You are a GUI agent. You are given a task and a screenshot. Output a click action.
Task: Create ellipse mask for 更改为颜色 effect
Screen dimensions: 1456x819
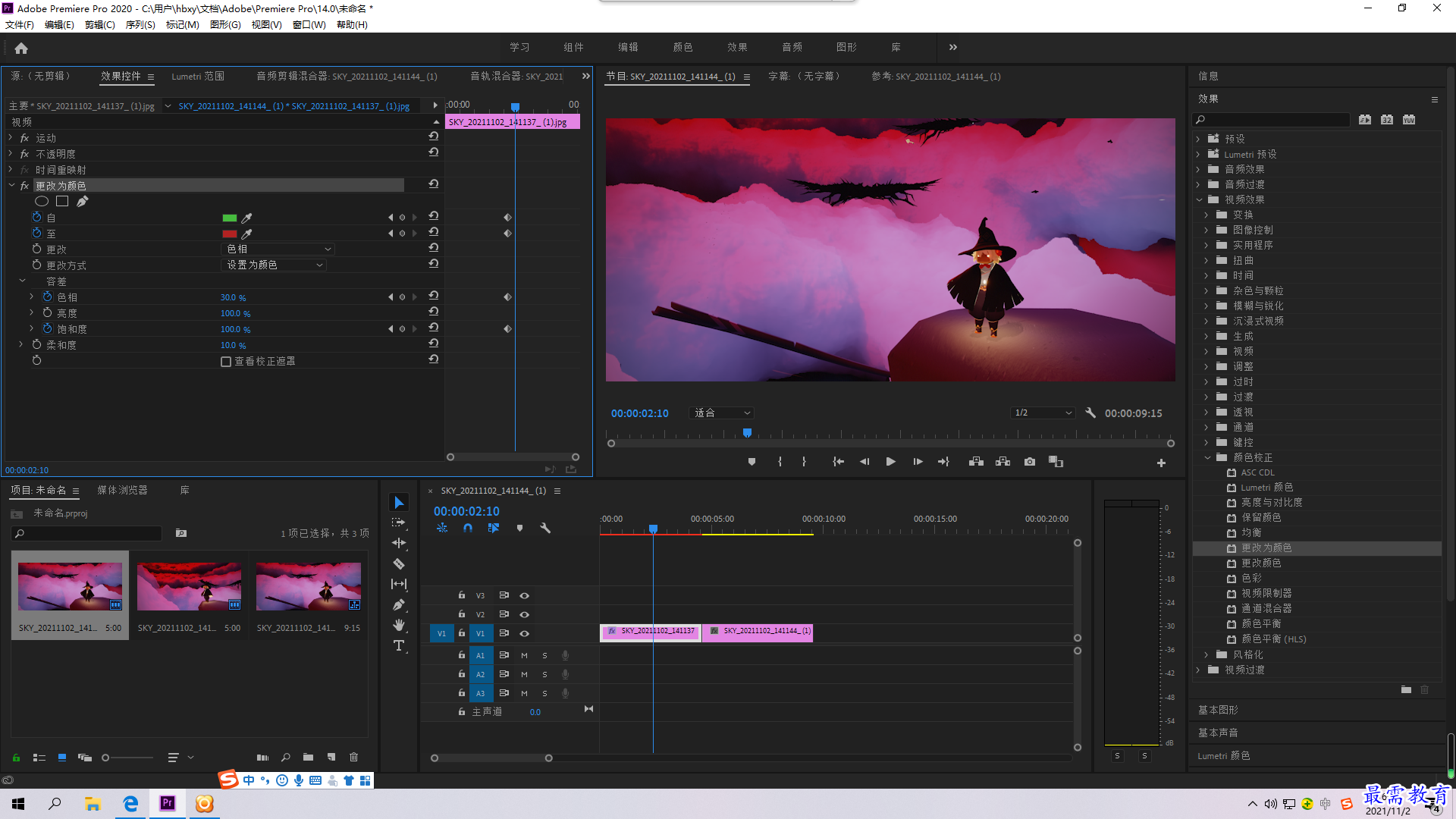(x=42, y=202)
